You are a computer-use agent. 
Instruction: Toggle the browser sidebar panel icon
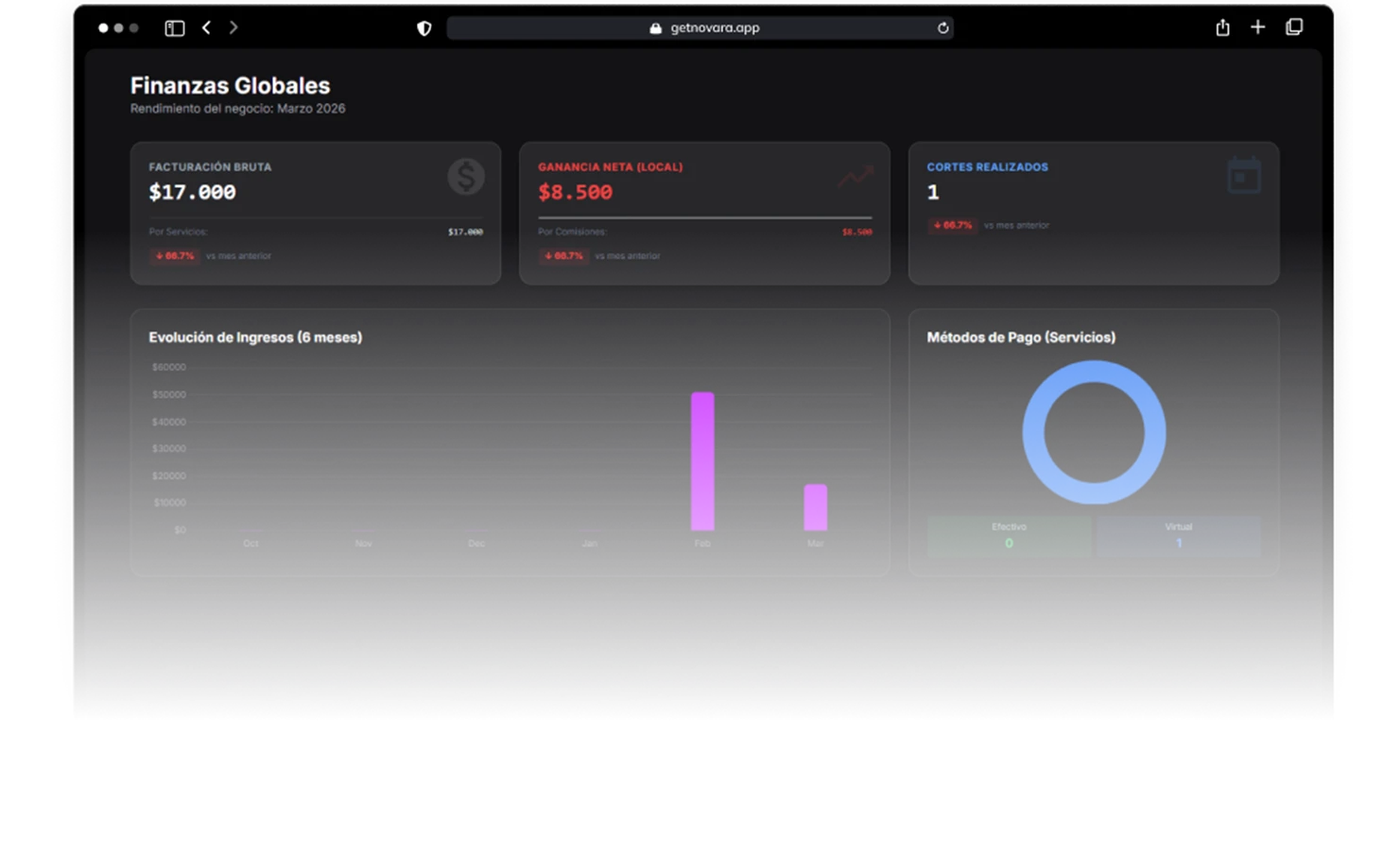175,28
